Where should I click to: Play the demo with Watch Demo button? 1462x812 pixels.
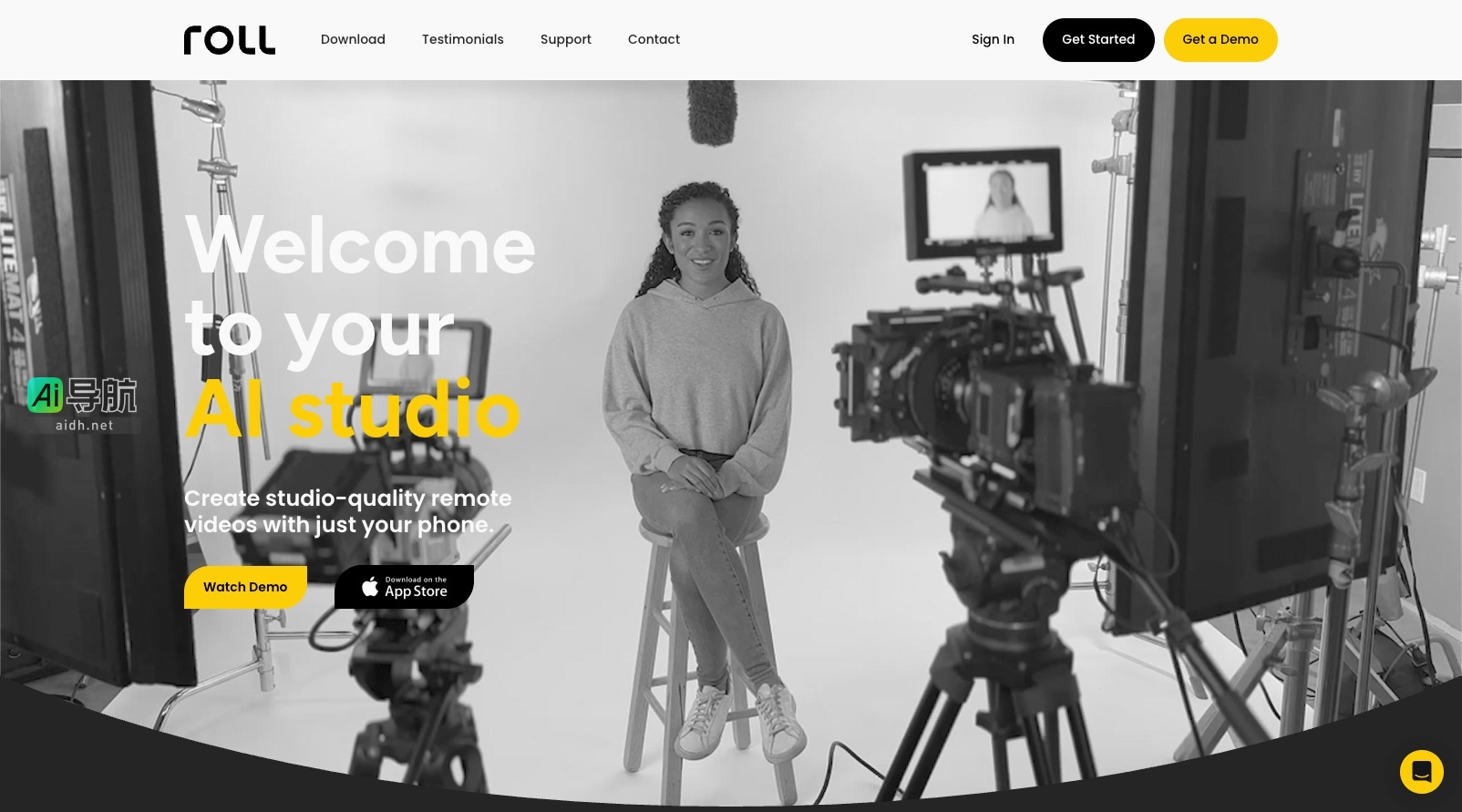tap(245, 587)
